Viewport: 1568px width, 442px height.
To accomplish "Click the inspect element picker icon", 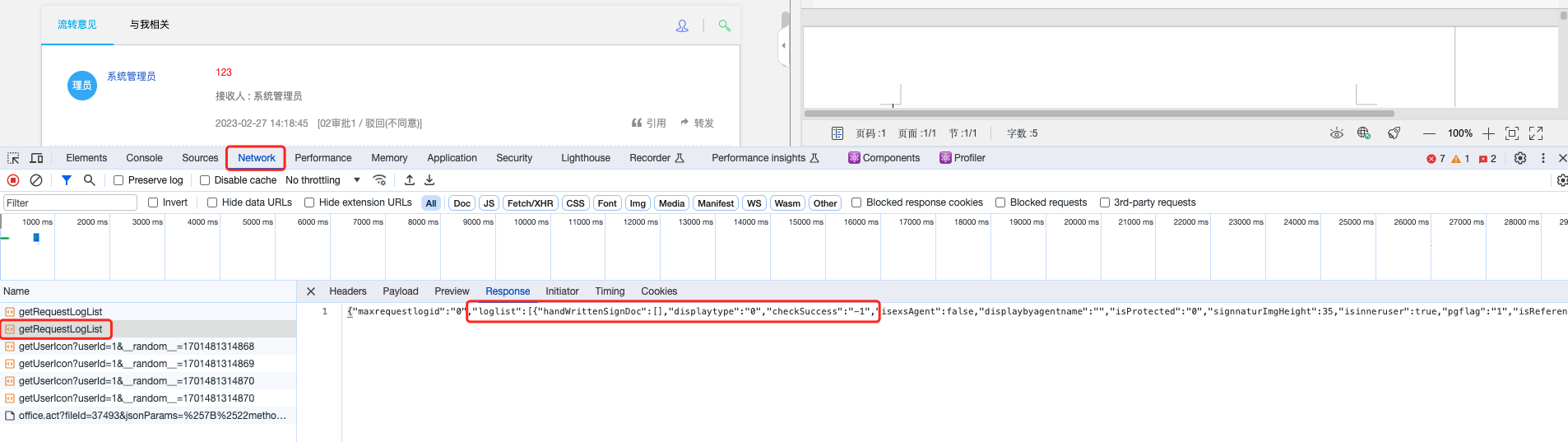I will click(x=13, y=158).
